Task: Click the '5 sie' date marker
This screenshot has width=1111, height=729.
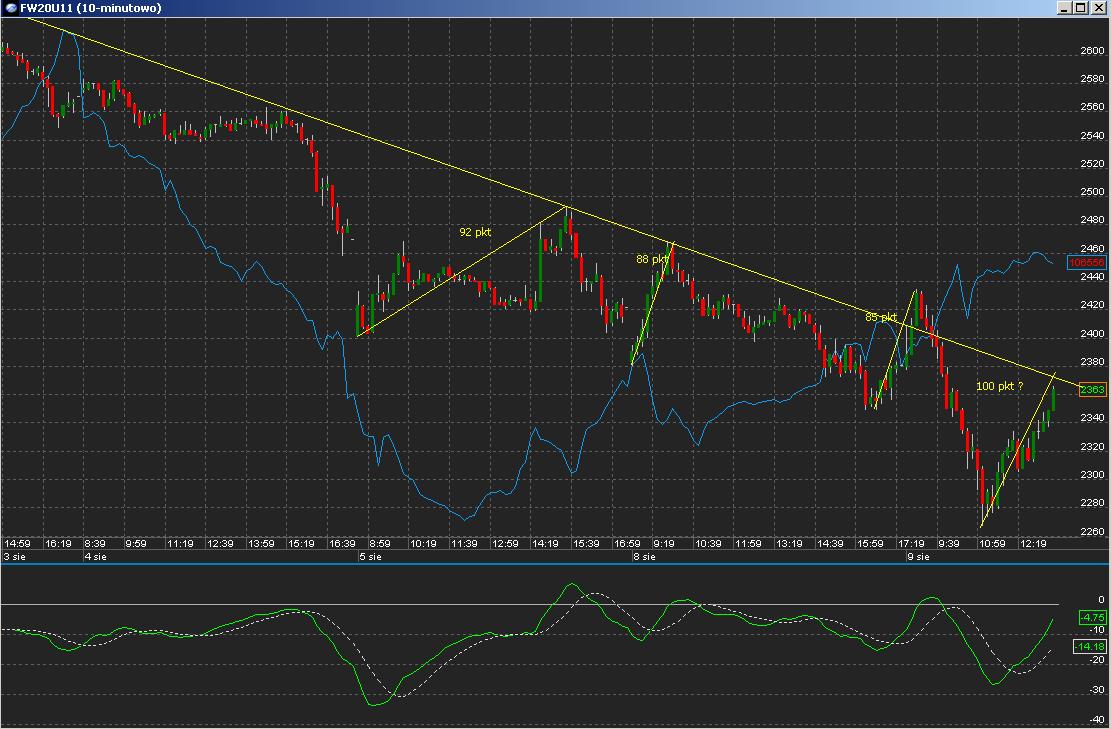Action: [370, 556]
